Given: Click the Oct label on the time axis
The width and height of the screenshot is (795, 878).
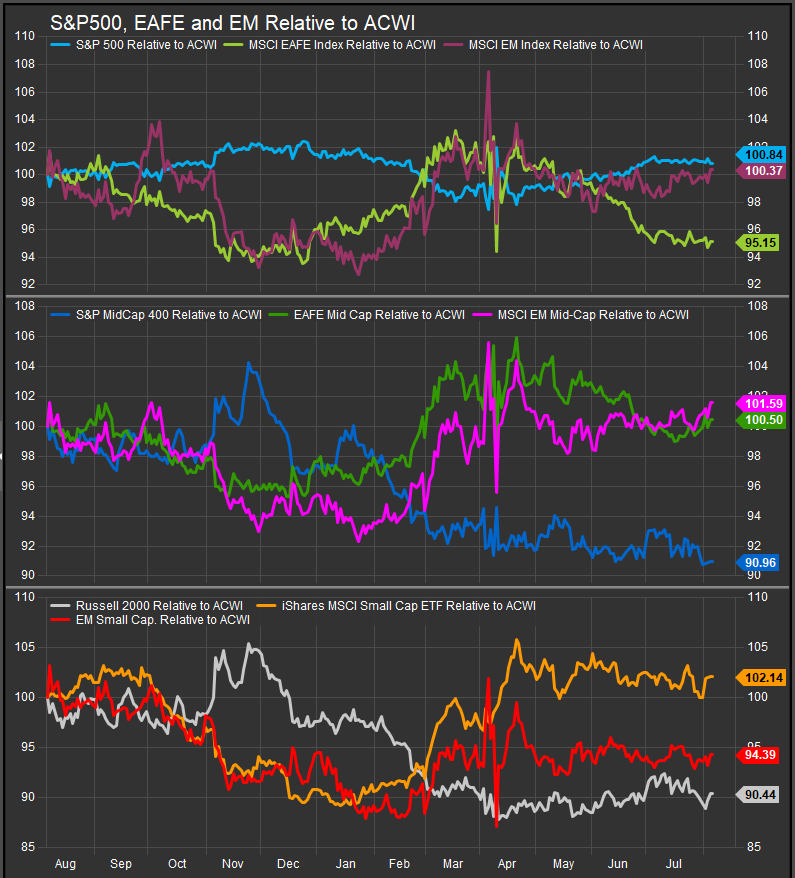Looking at the screenshot, I should 177,863.
